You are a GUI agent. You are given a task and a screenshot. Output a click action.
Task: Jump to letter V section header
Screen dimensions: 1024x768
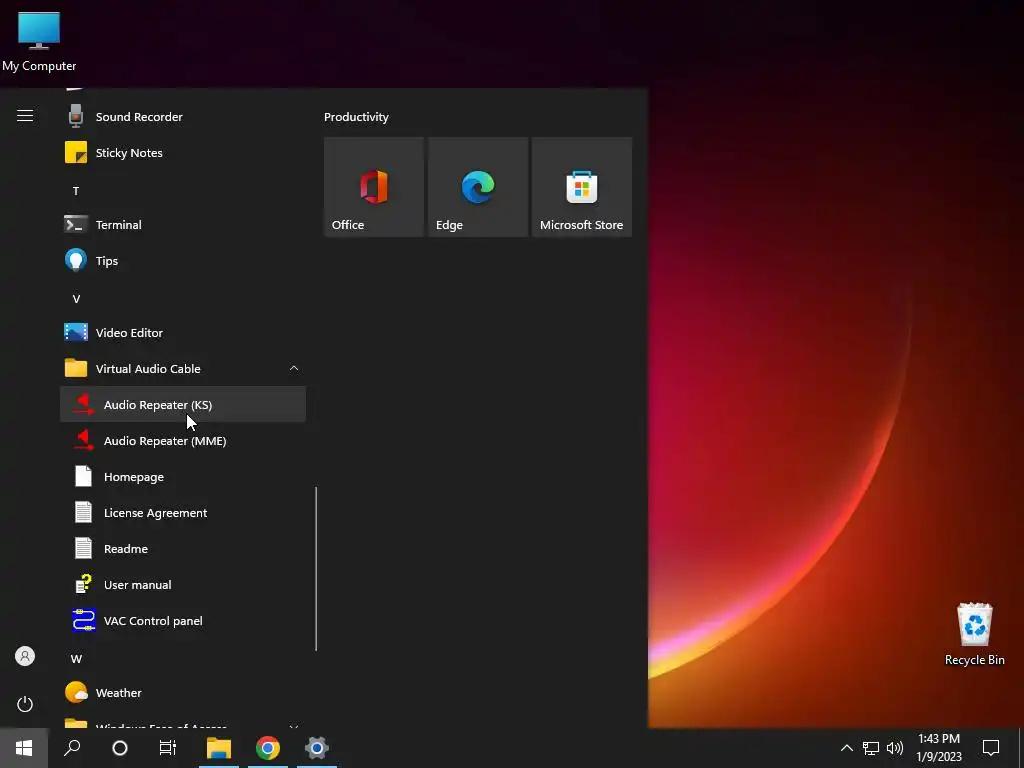[x=76, y=298]
